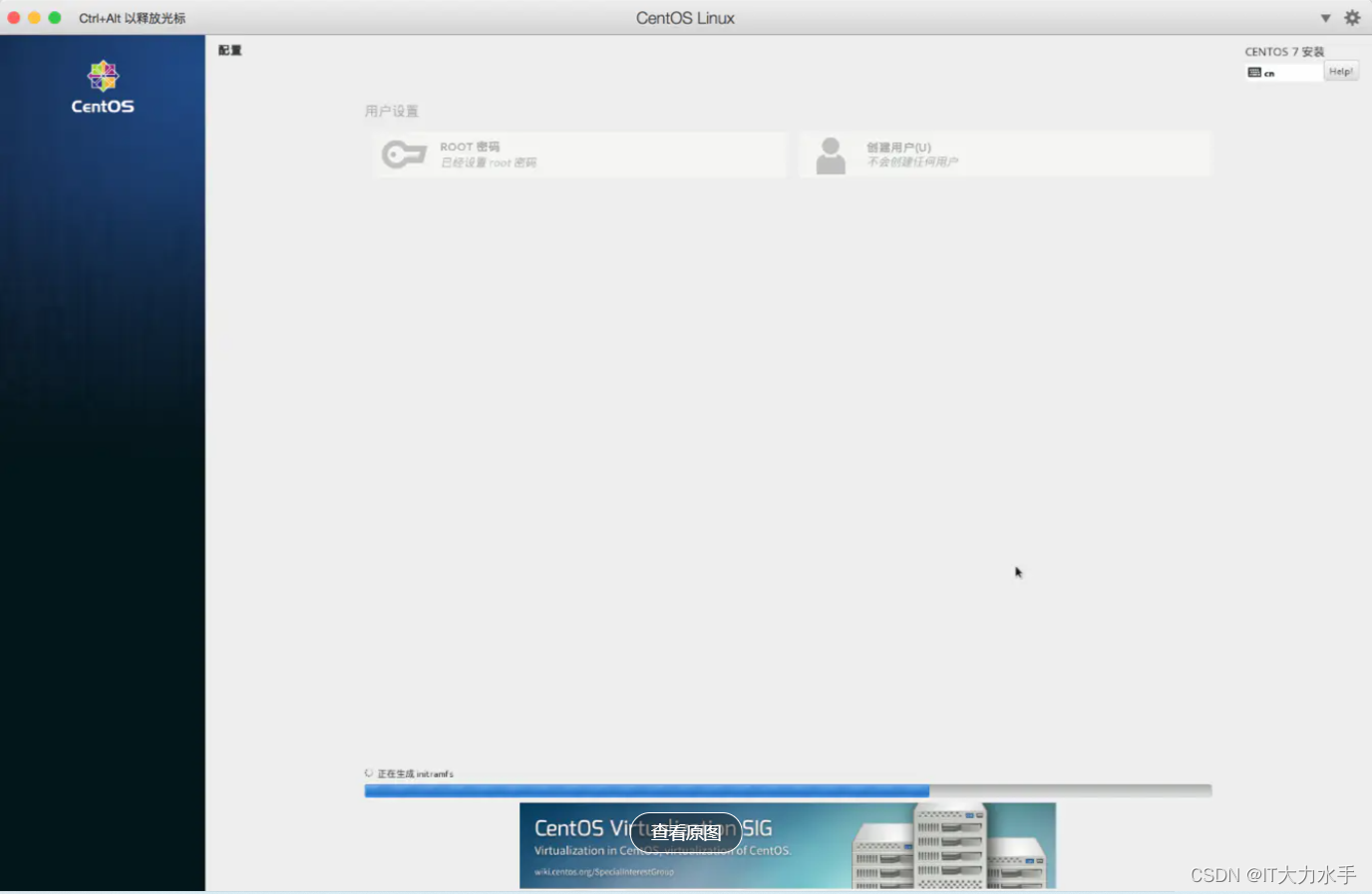Open the 创建用户(U) setting entry

1005,154
